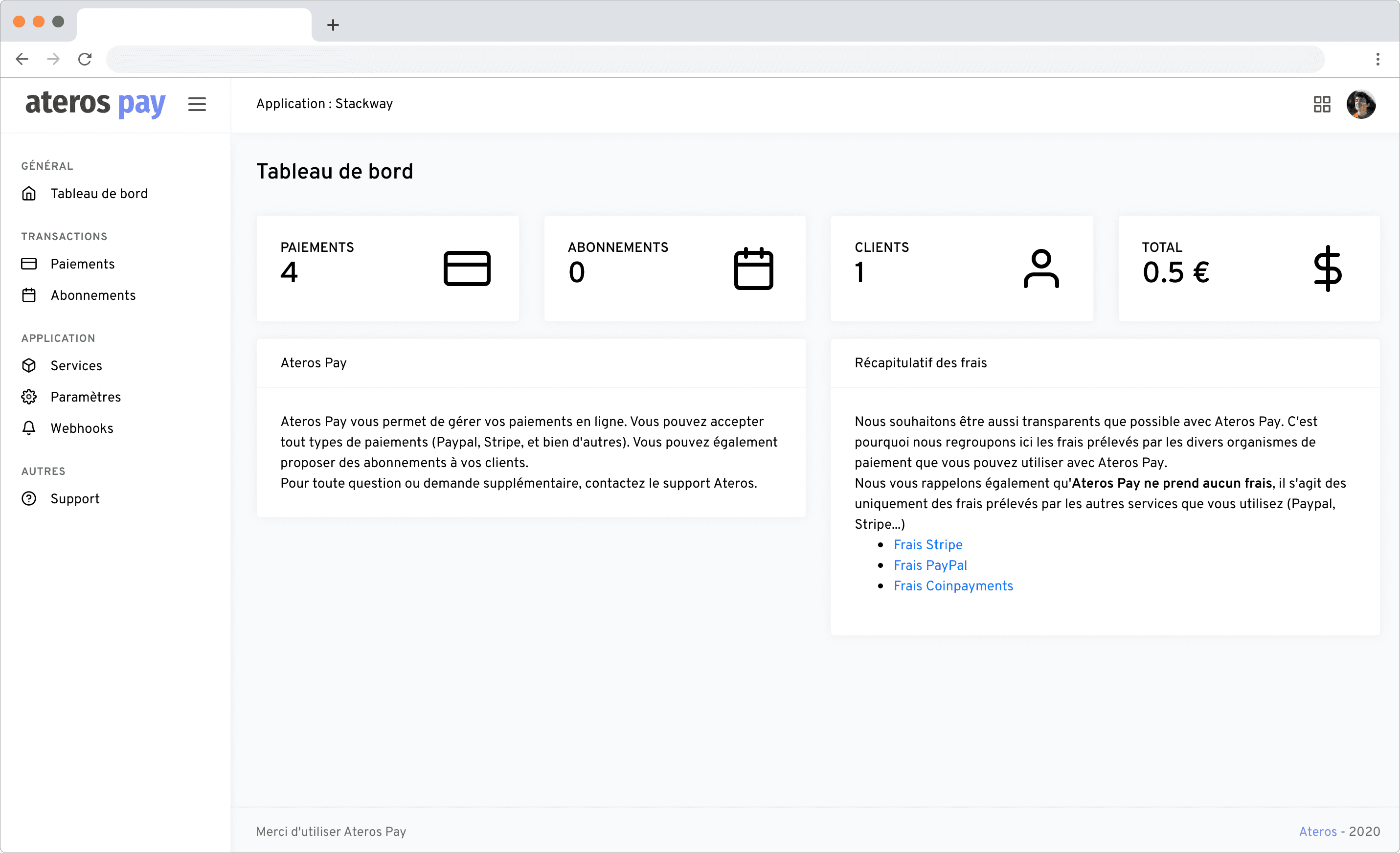This screenshot has width=1400, height=853.
Task: Open the Frais PayPal link
Action: (x=929, y=565)
